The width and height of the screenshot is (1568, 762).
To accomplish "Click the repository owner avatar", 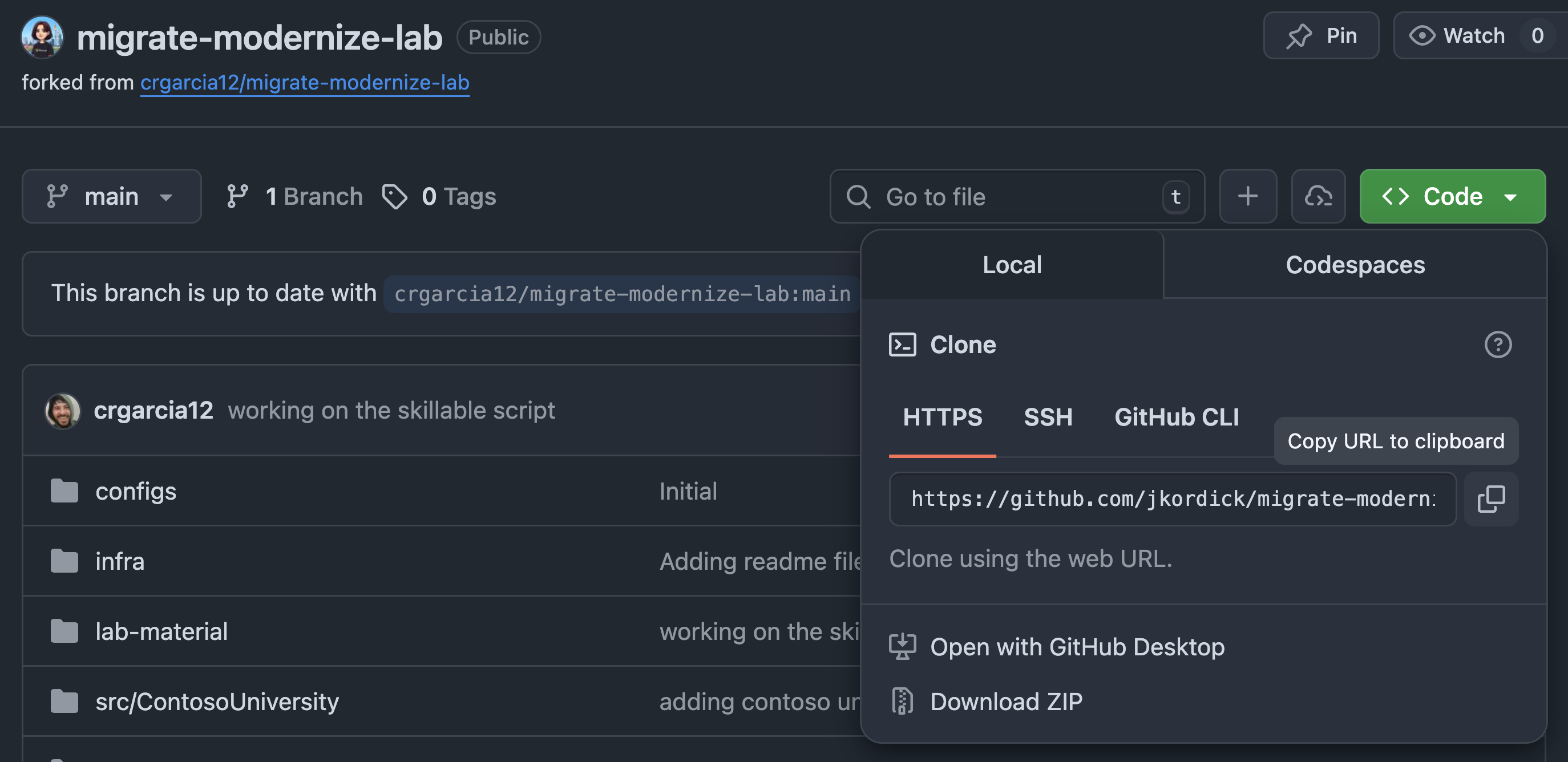I will coord(42,37).
